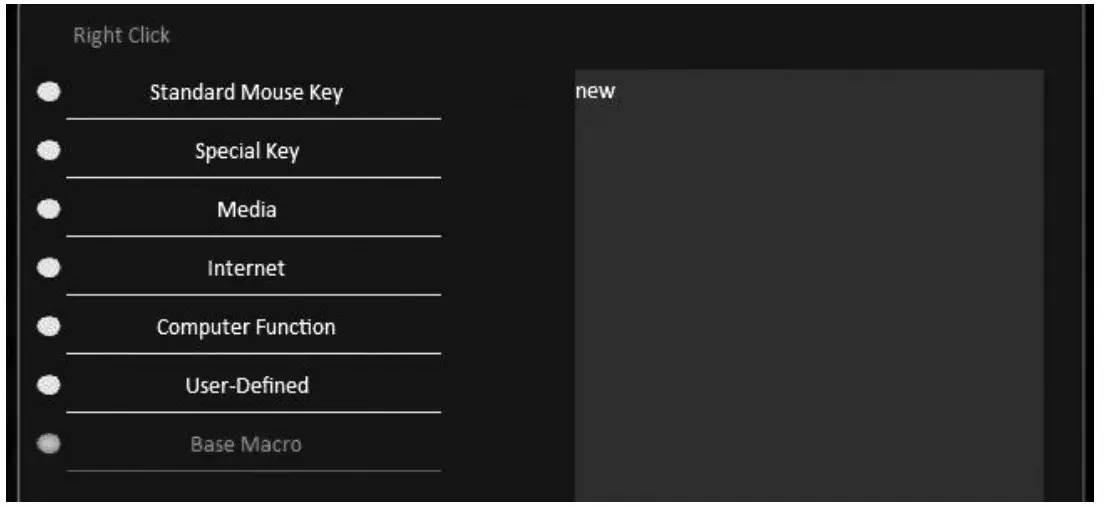This screenshot has height=506, width=1107.
Task: Select the "new" entry in the list
Action: point(595,92)
